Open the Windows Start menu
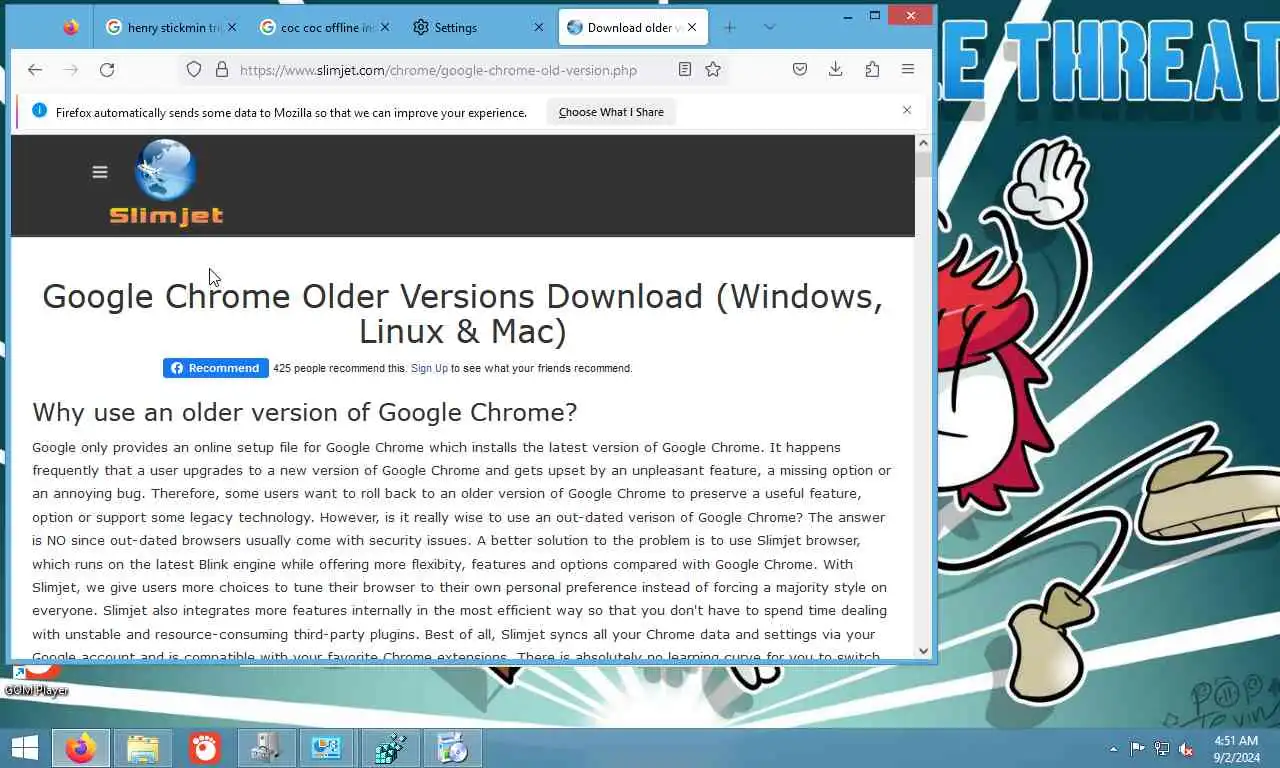1280x768 pixels. point(24,748)
